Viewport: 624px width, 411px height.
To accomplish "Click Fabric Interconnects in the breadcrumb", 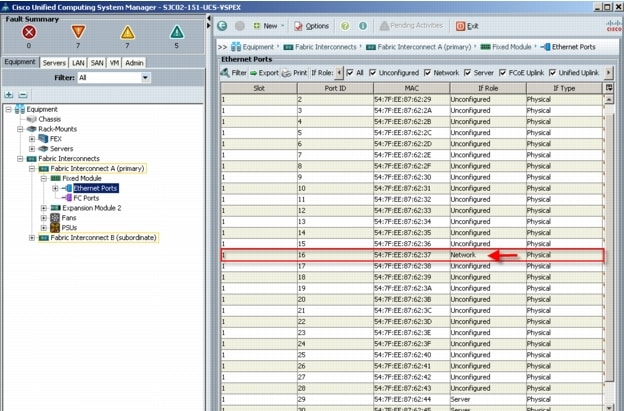I will coord(326,47).
